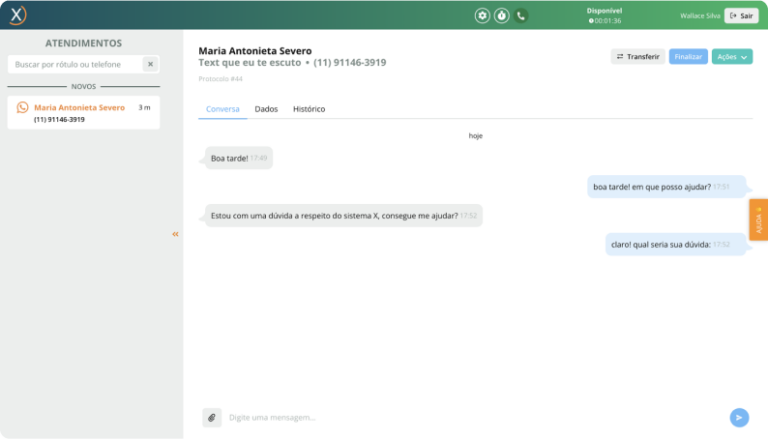Click the Transferir button
This screenshot has height=439, width=768.
click(637, 57)
